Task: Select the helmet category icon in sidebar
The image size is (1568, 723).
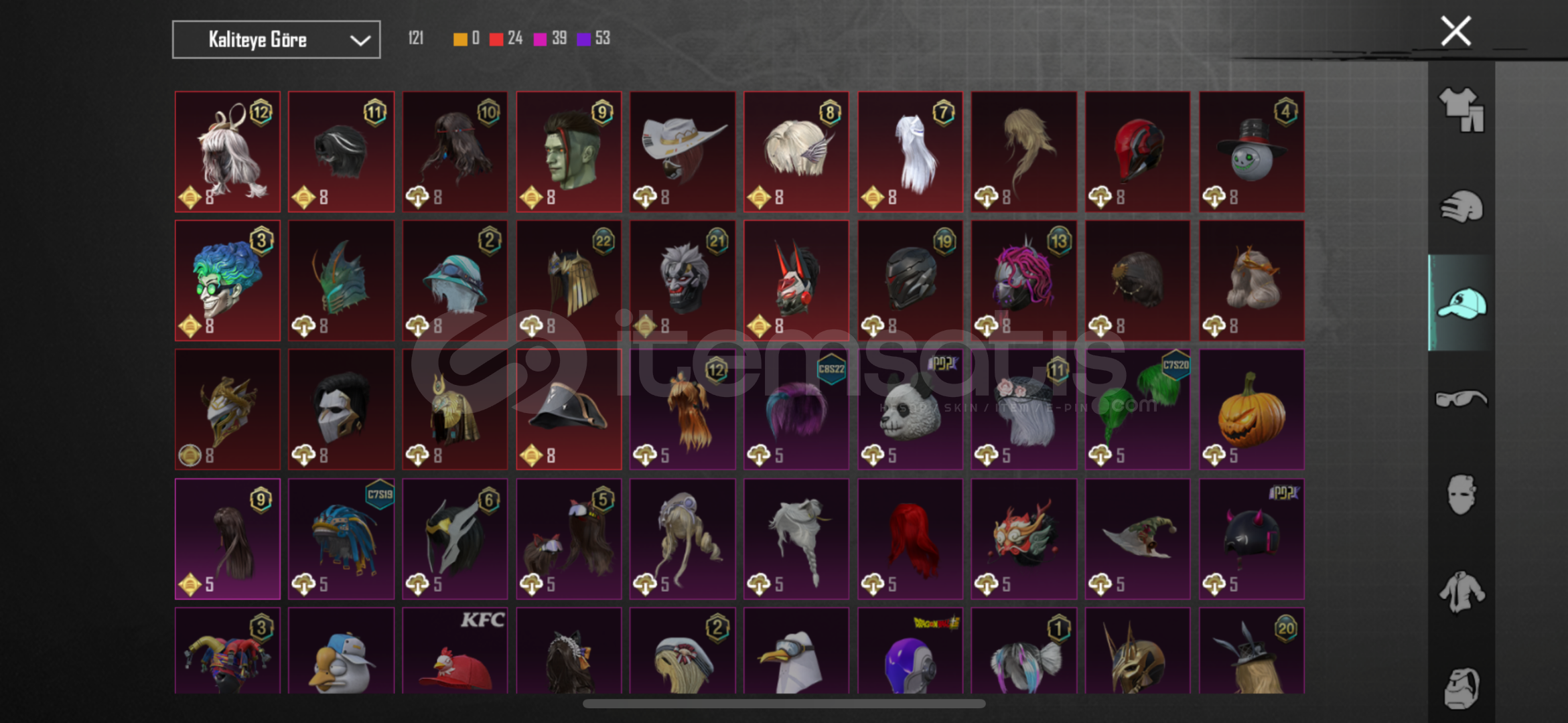Action: [x=1462, y=206]
